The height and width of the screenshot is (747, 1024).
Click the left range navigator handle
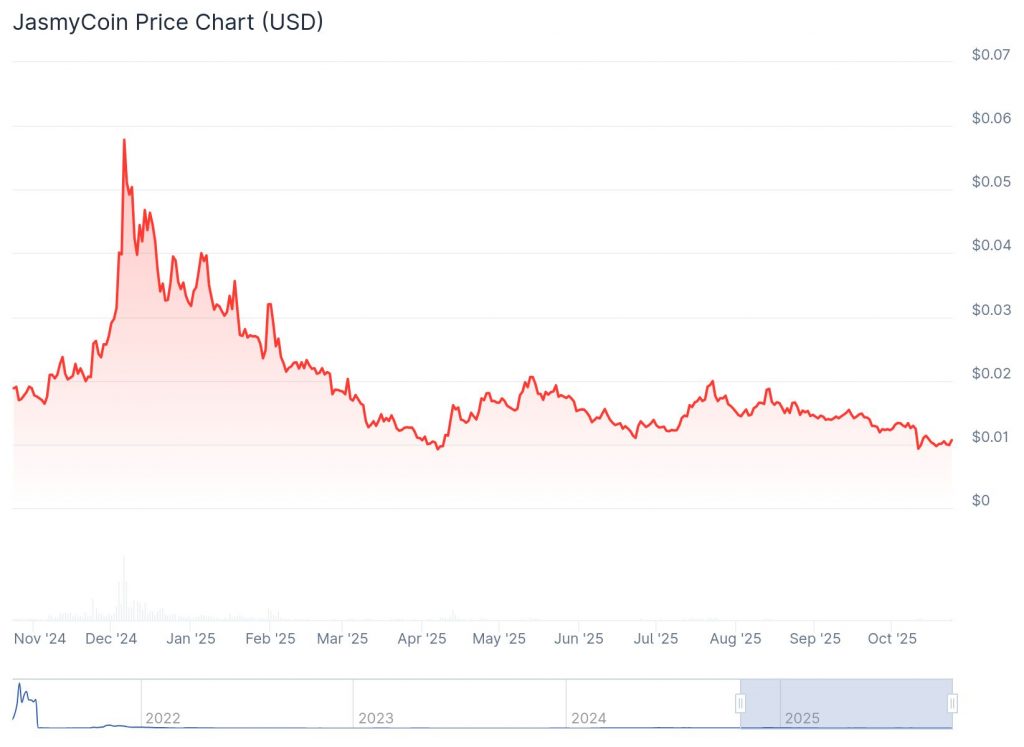coord(741,703)
